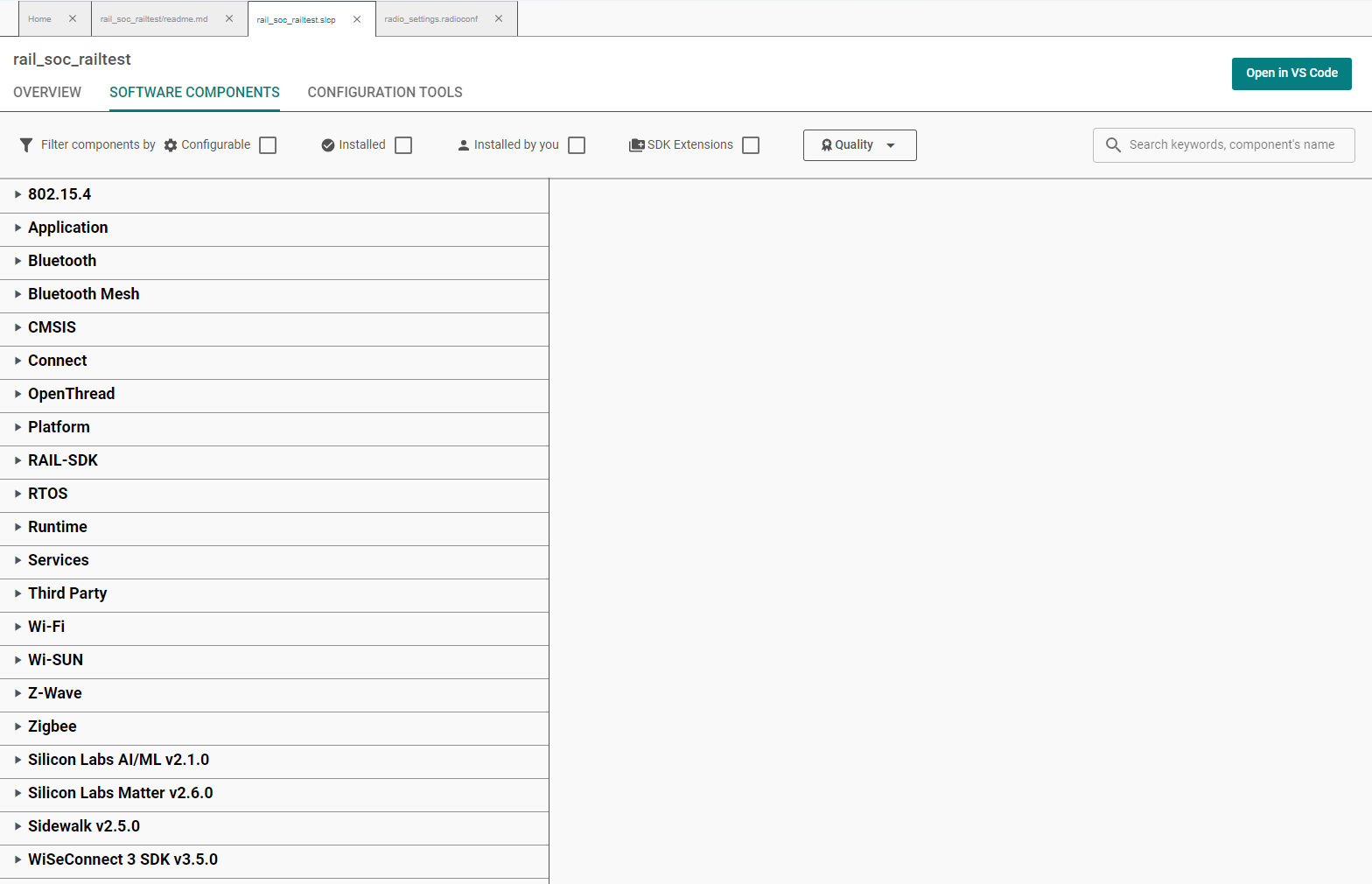The width and height of the screenshot is (1372, 884).
Task: Tick the Installed filter checkbox
Action: tap(403, 145)
